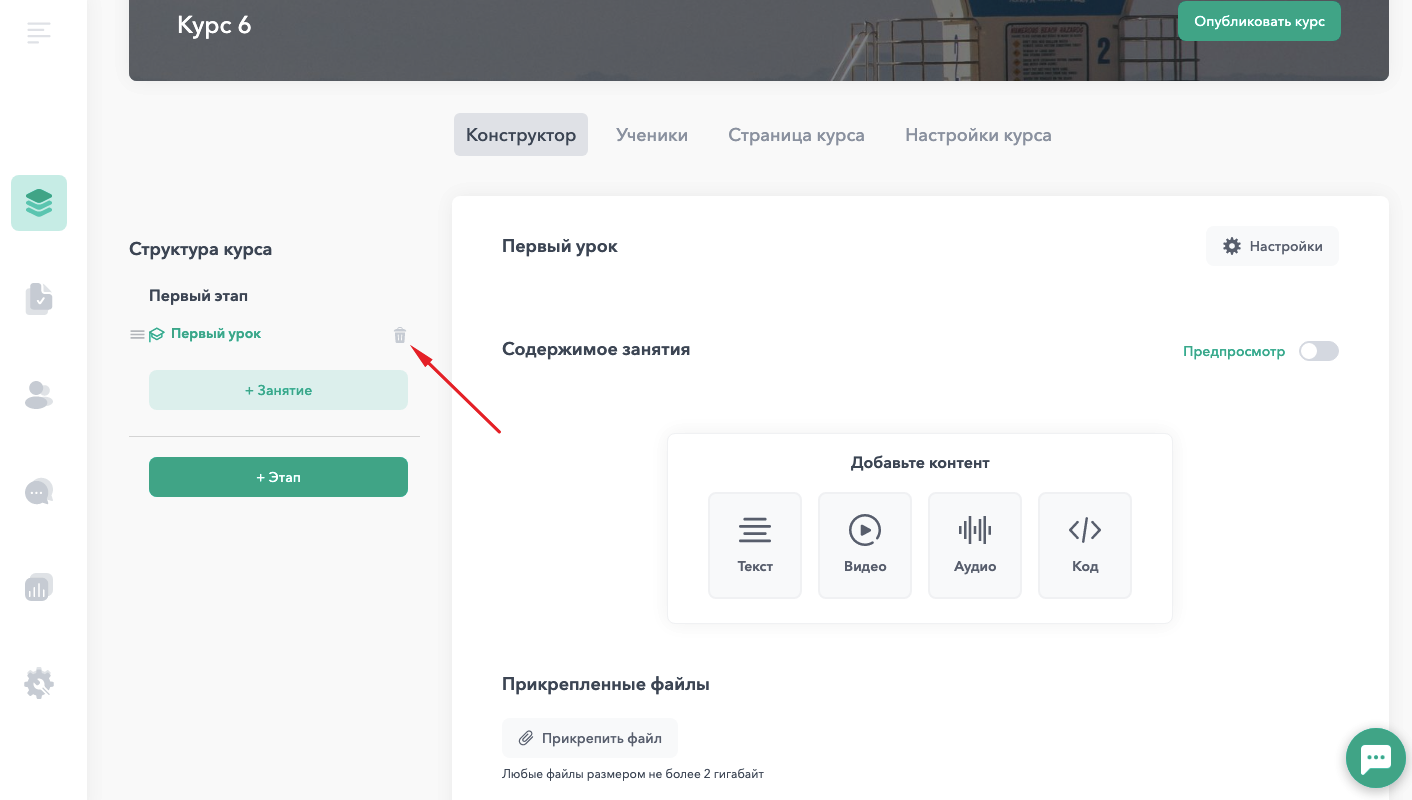This screenshot has height=800, width=1412.
Task: Add Код content block
Action: click(x=1085, y=545)
